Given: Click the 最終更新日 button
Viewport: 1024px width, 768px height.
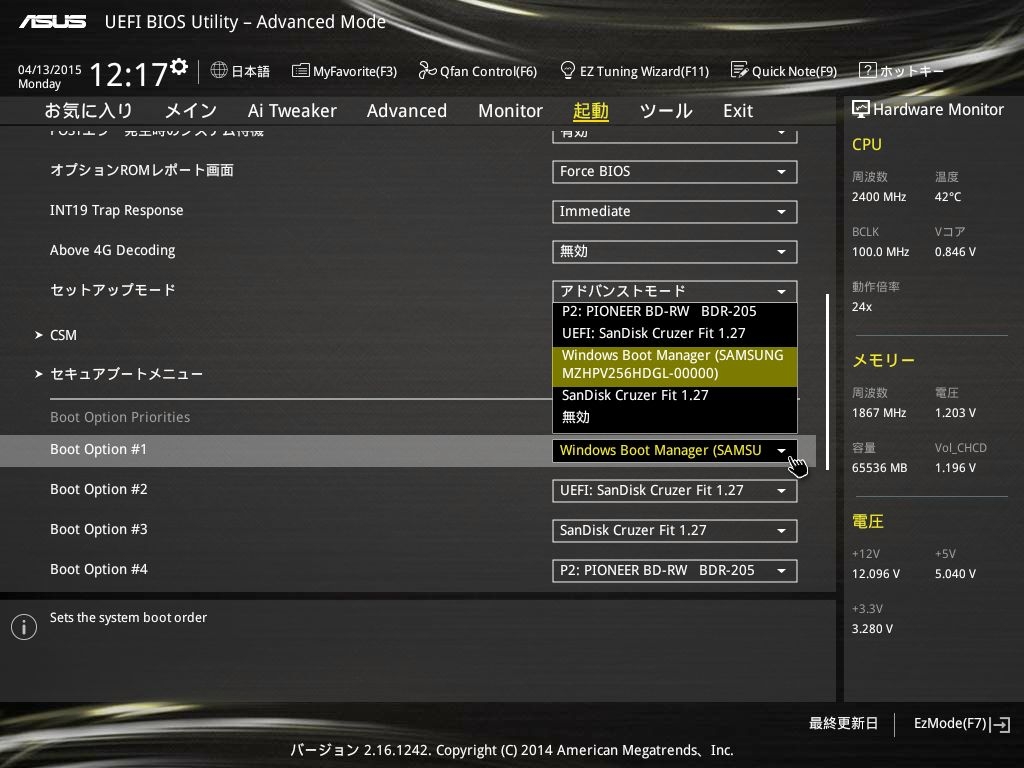Looking at the screenshot, I should click(x=843, y=724).
